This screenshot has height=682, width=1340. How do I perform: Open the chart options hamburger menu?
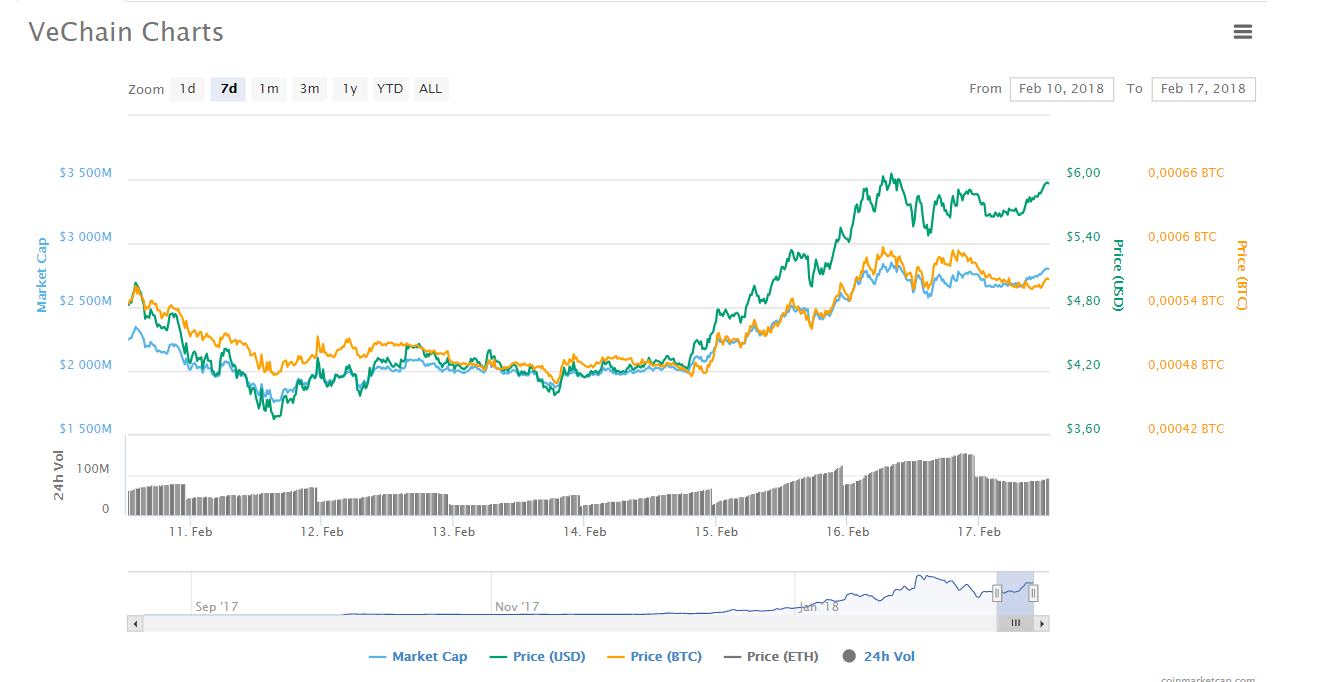[1243, 31]
